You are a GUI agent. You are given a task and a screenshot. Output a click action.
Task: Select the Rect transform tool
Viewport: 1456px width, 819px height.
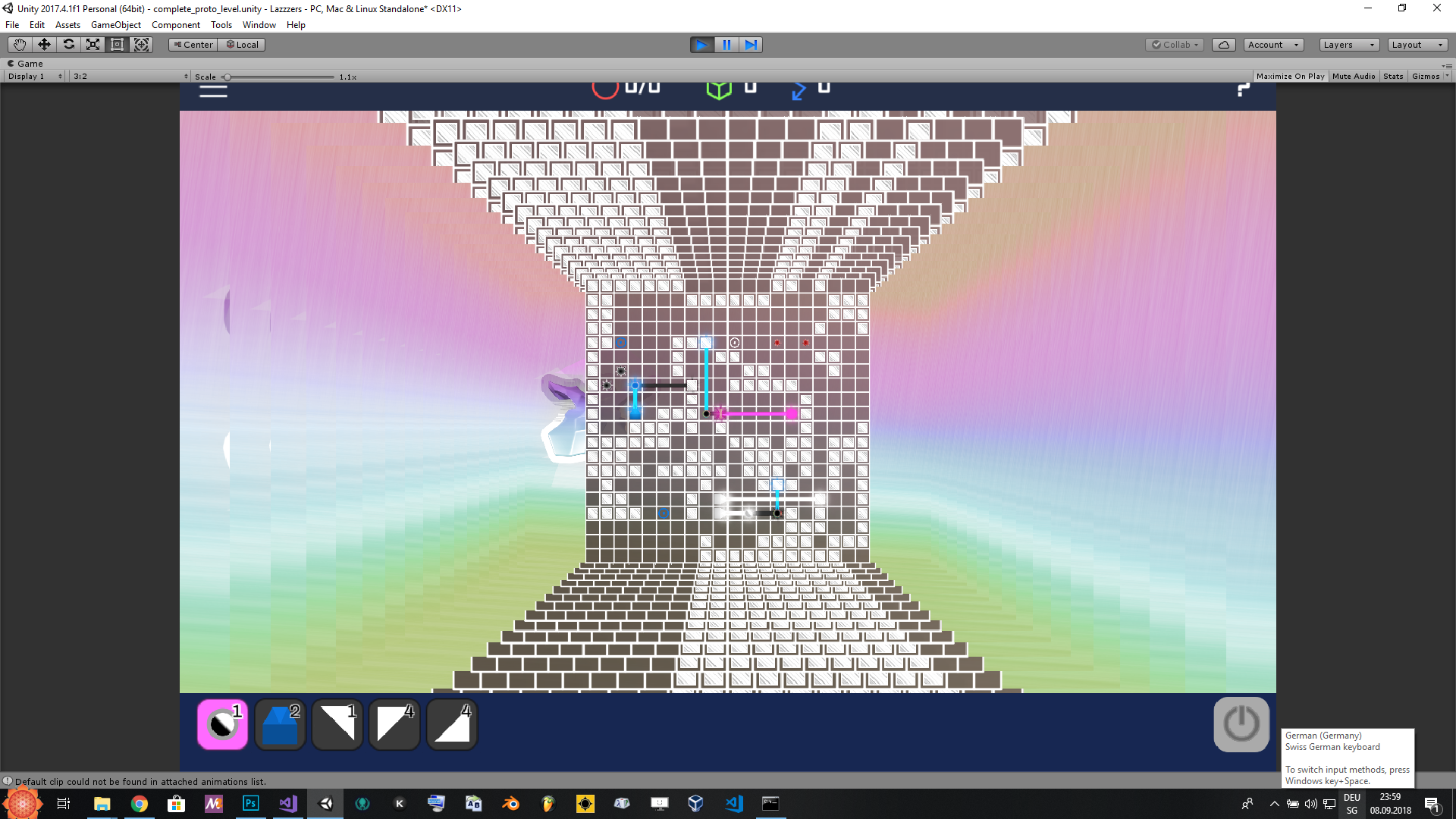(x=117, y=45)
